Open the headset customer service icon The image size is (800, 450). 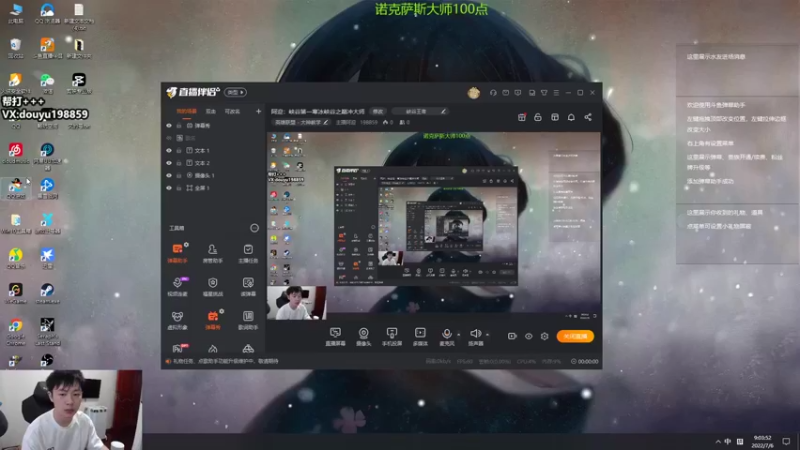[493, 93]
